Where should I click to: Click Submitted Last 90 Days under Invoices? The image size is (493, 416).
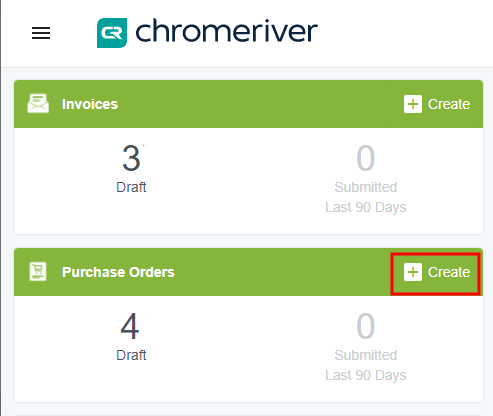366,197
